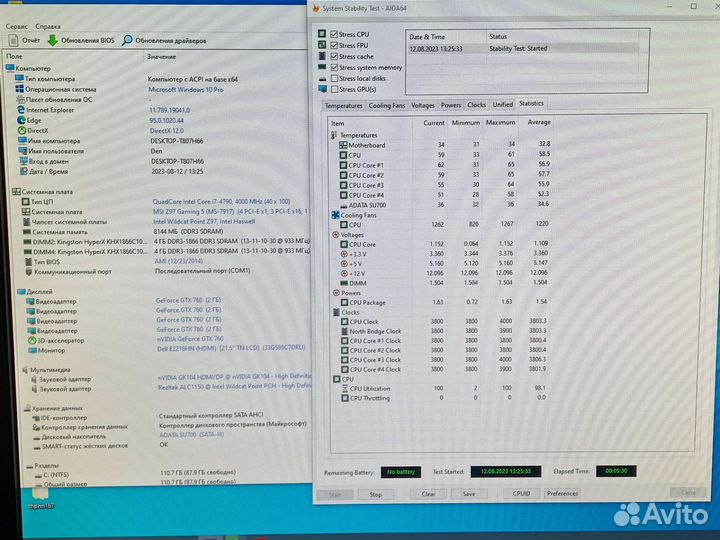Click the CPU Utilization hourglass icon

click(x=345, y=388)
